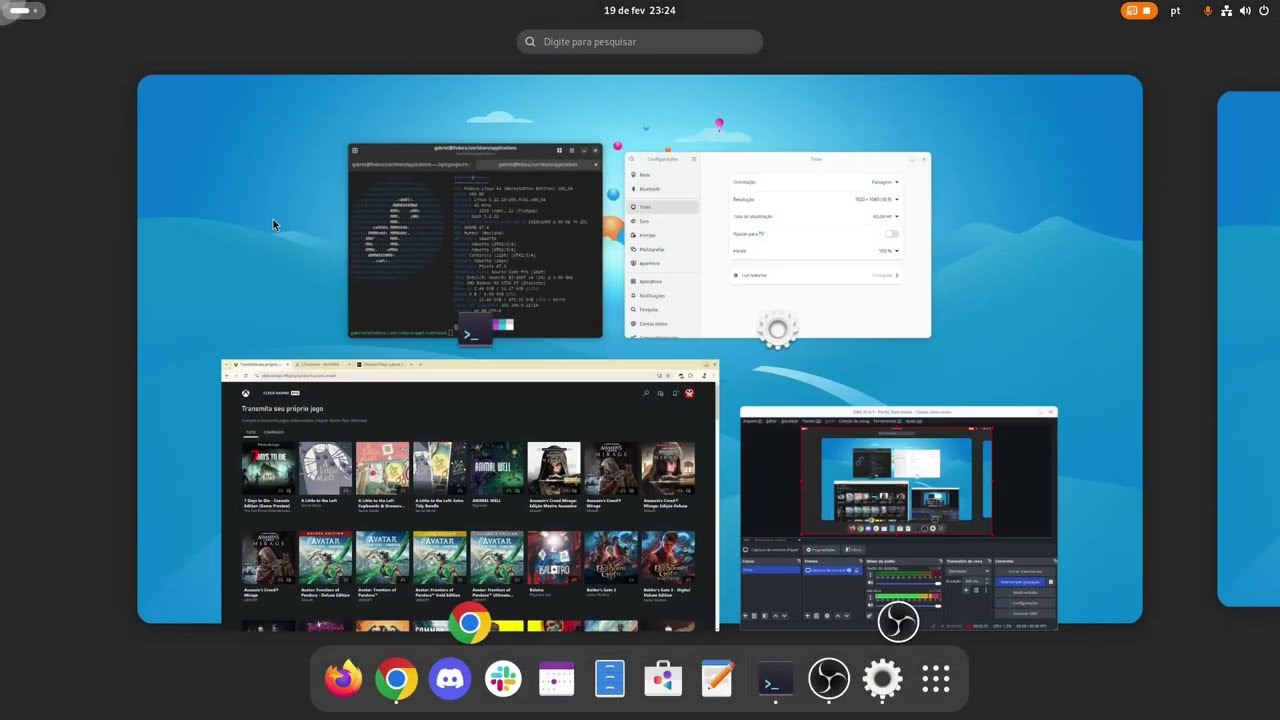The width and height of the screenshot is (1280, 720).
Task: Open OBS Studio from the dock
Action: coord(829,680)
